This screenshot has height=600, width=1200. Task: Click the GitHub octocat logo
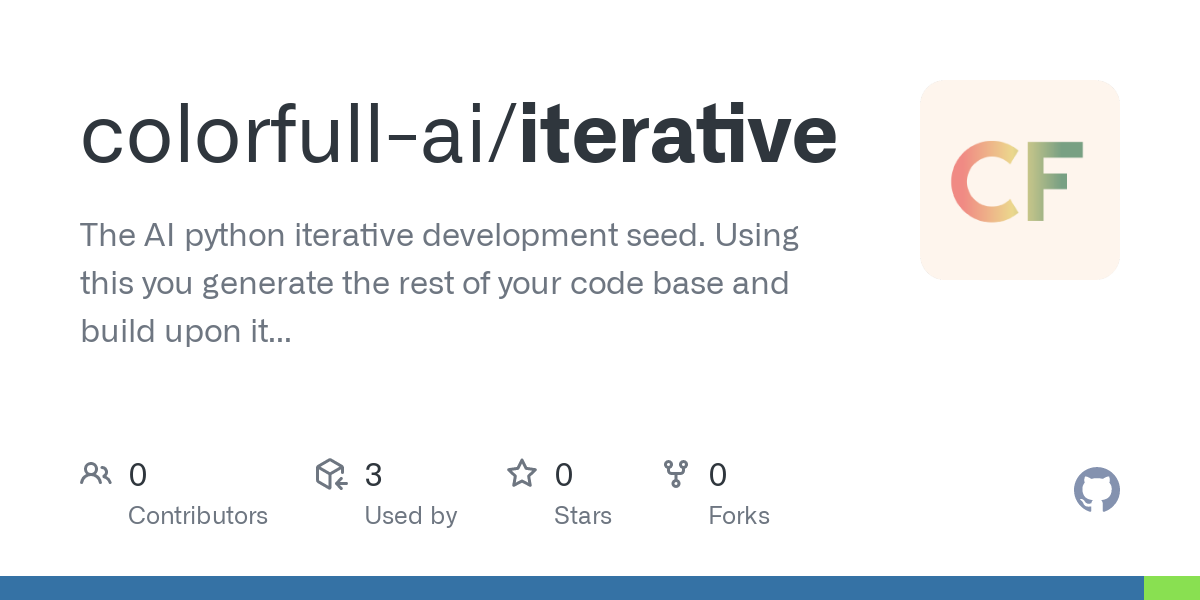[x=1097, y=491]
